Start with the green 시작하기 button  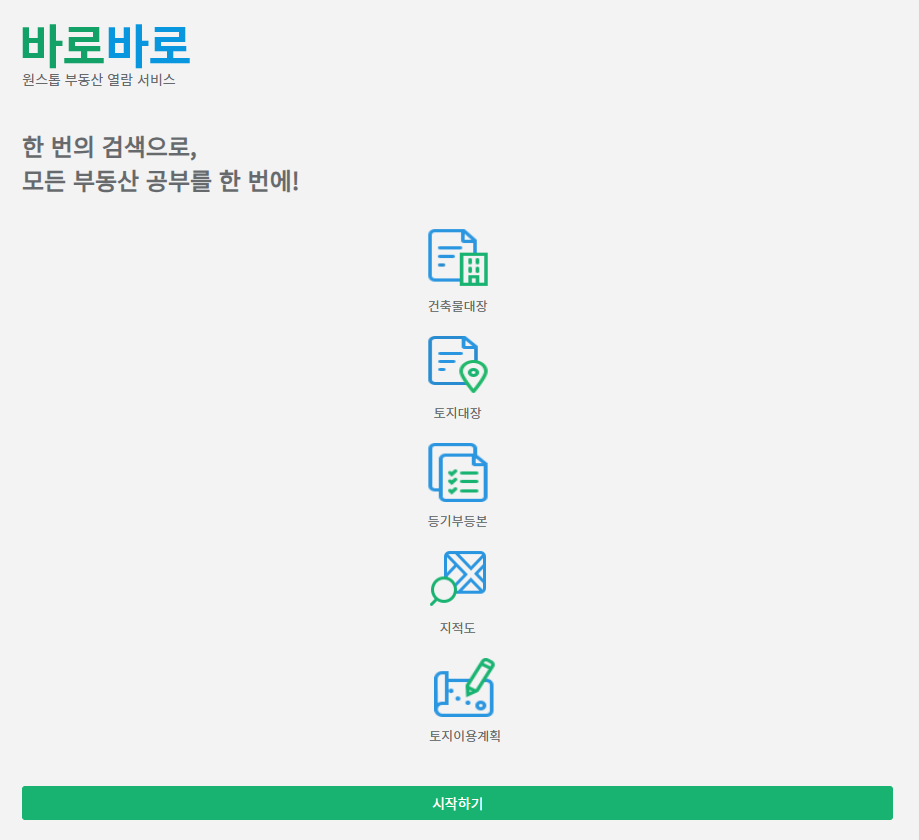[457, 803]
